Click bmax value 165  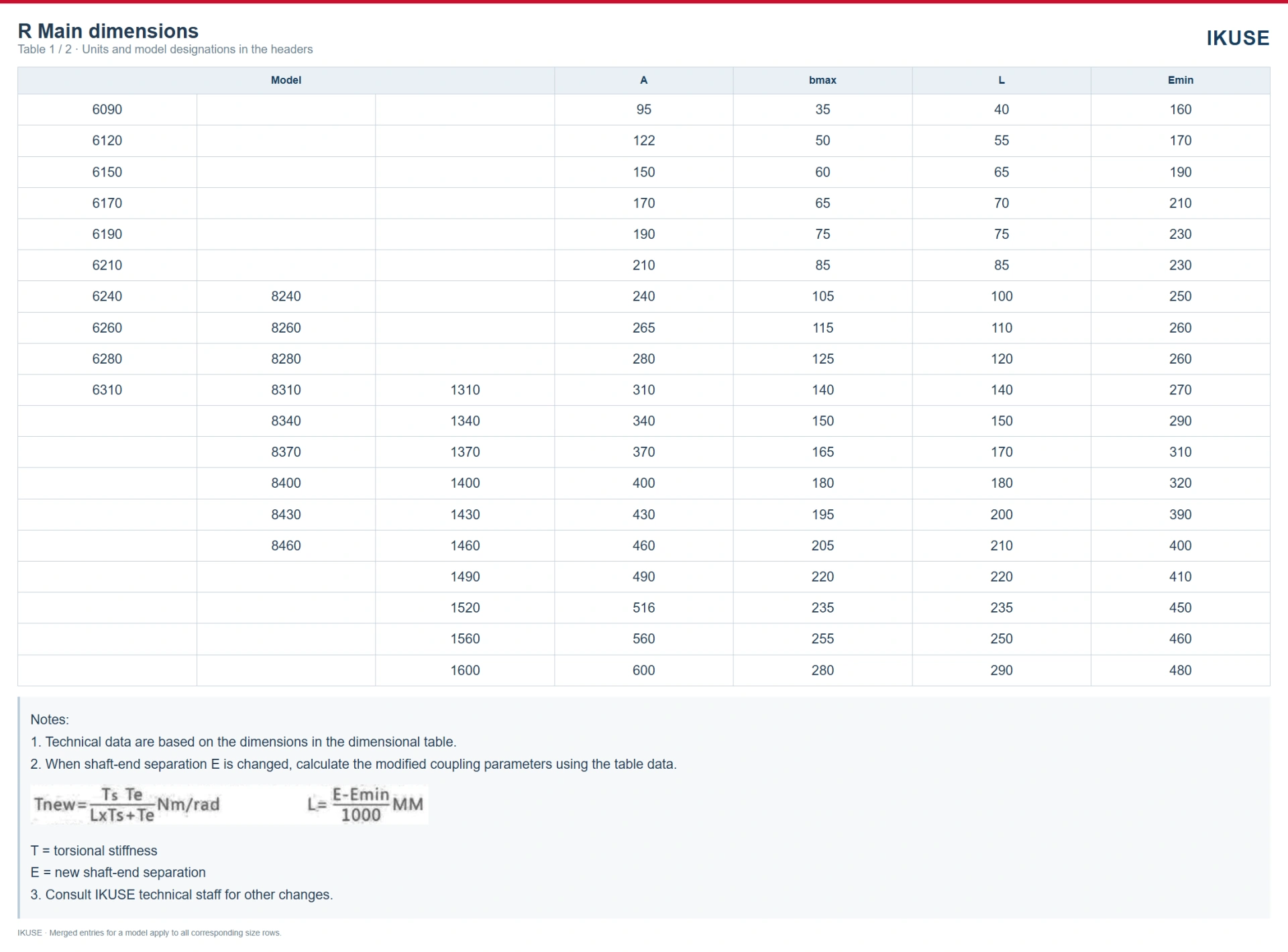[x=822, y=452]
